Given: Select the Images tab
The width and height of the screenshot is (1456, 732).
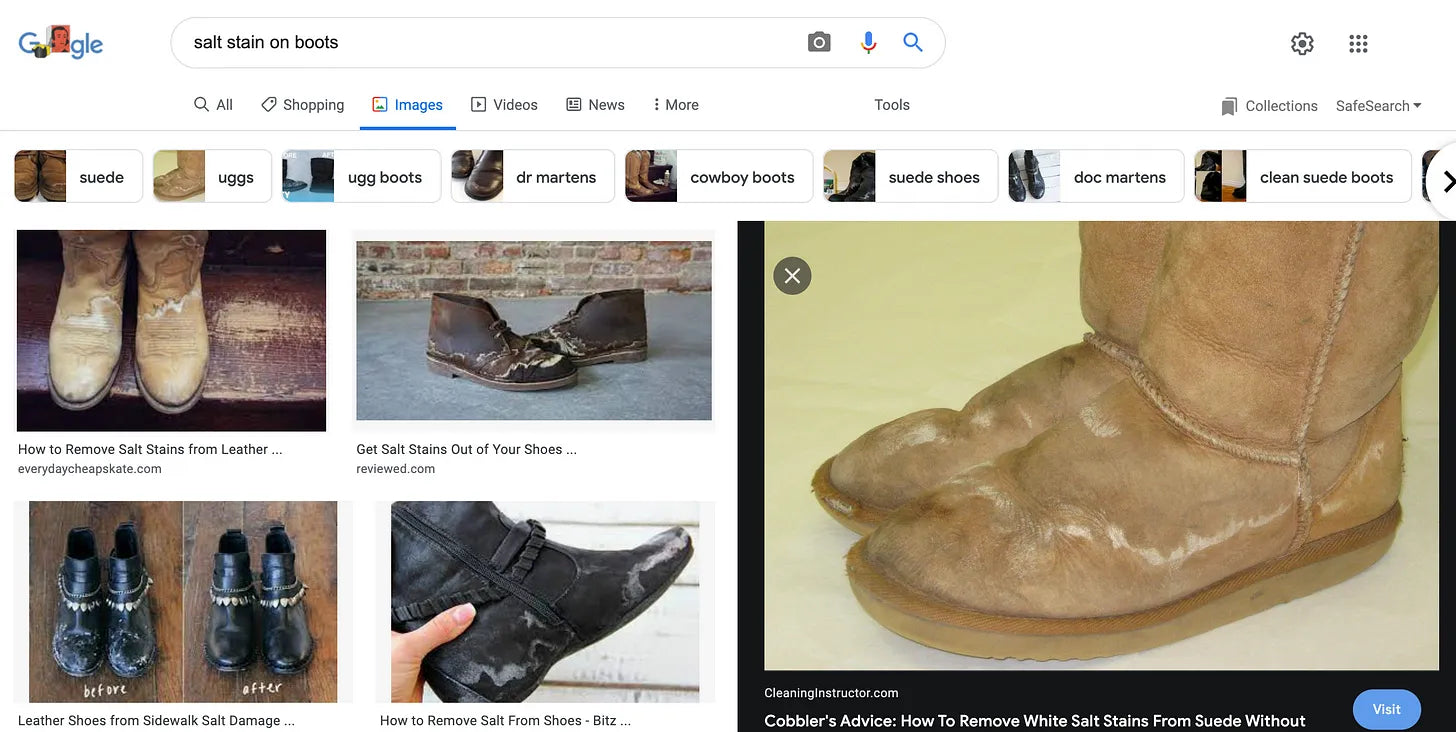Looking at the screenshot, I should tap(407, 104).
